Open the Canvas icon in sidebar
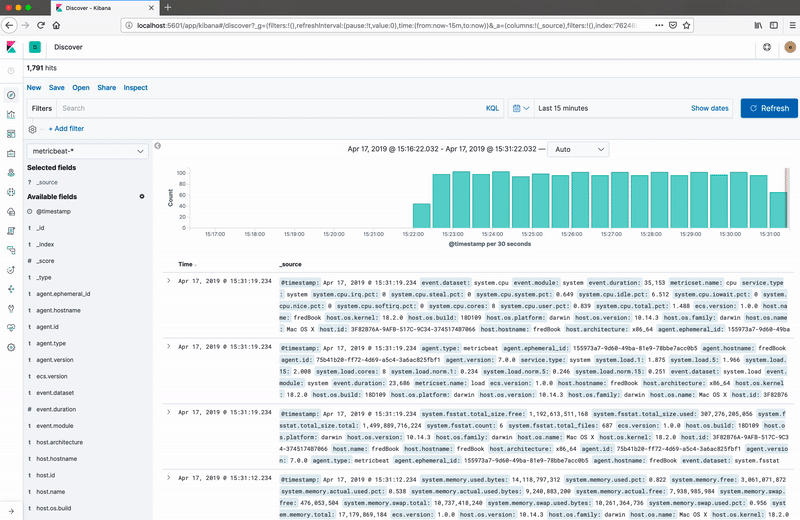The height and width of the screenshot is (520, 800). point(11,153)
